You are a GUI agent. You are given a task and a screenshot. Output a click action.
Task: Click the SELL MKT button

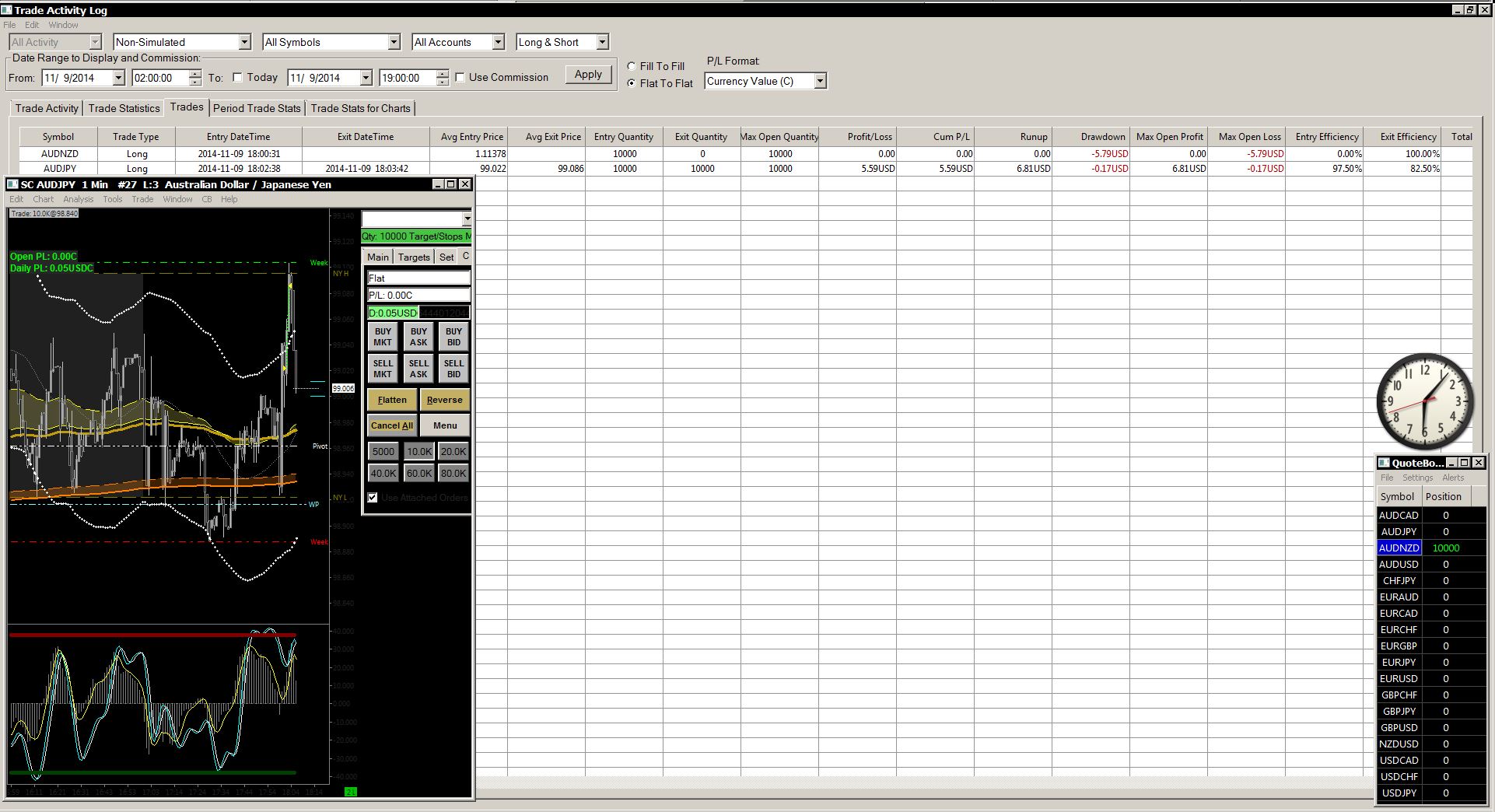point(383,369)
